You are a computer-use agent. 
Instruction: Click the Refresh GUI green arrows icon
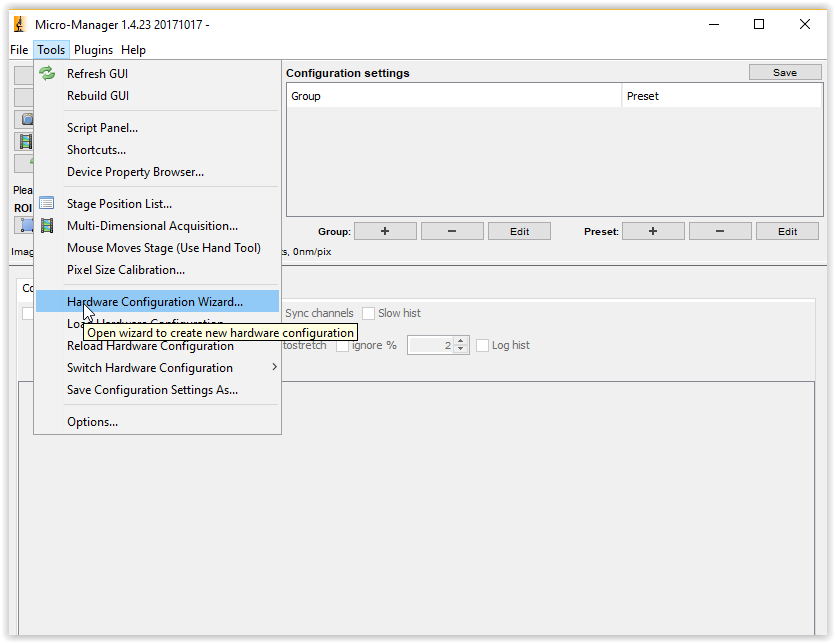pyautogui.click(x=47, y=73)
